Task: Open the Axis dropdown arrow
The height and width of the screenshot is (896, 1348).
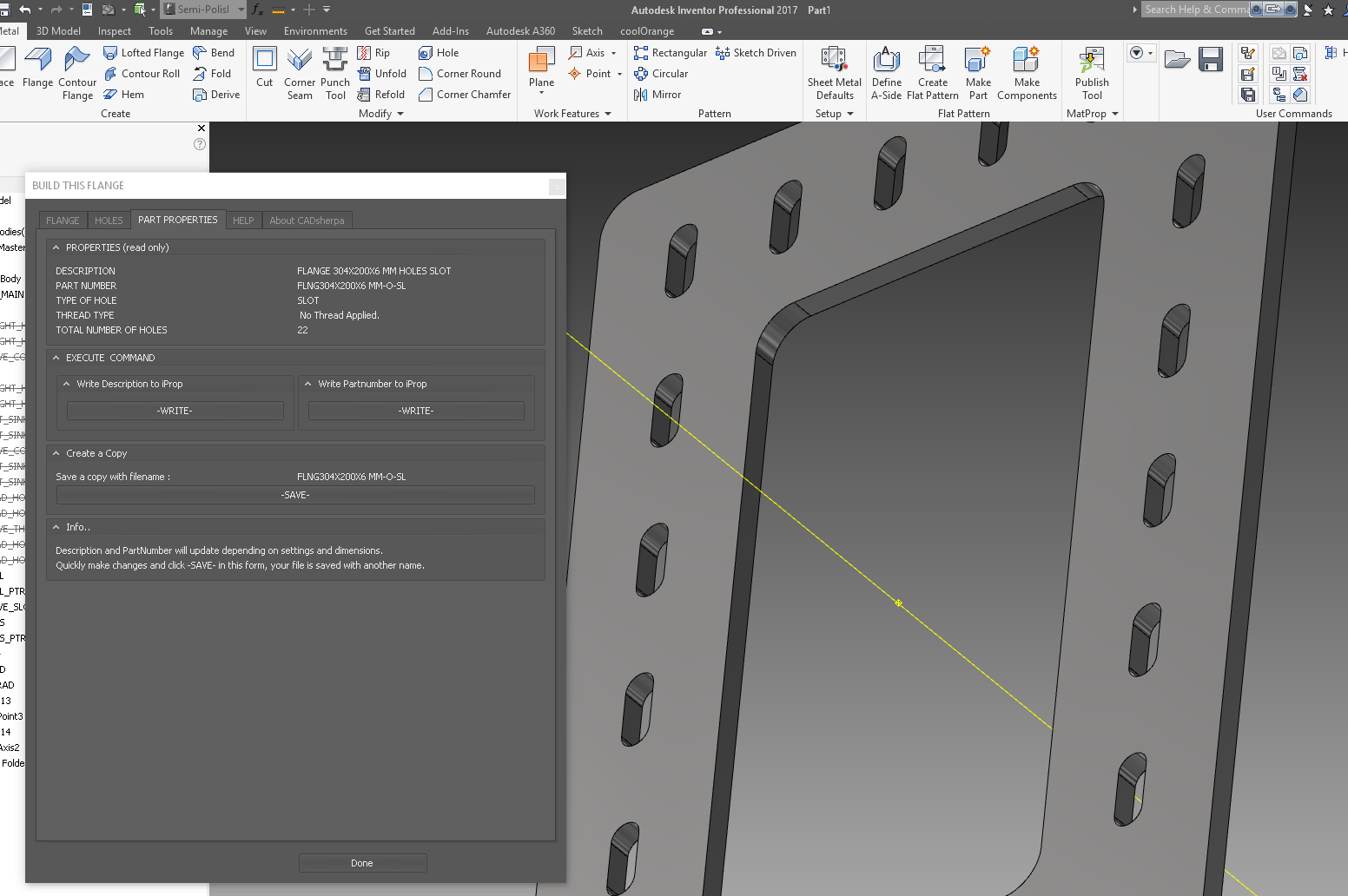Action: (614, 53)
